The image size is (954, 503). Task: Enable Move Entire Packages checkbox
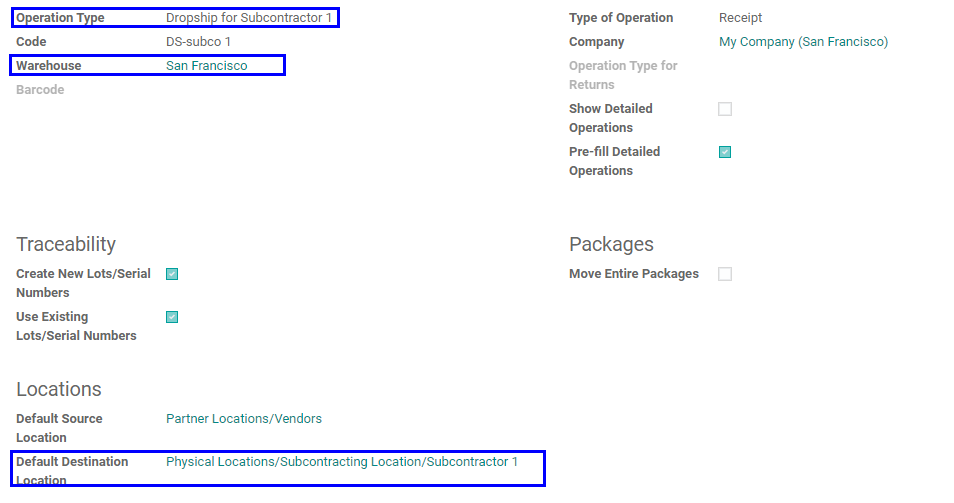[x=725, y=274]
